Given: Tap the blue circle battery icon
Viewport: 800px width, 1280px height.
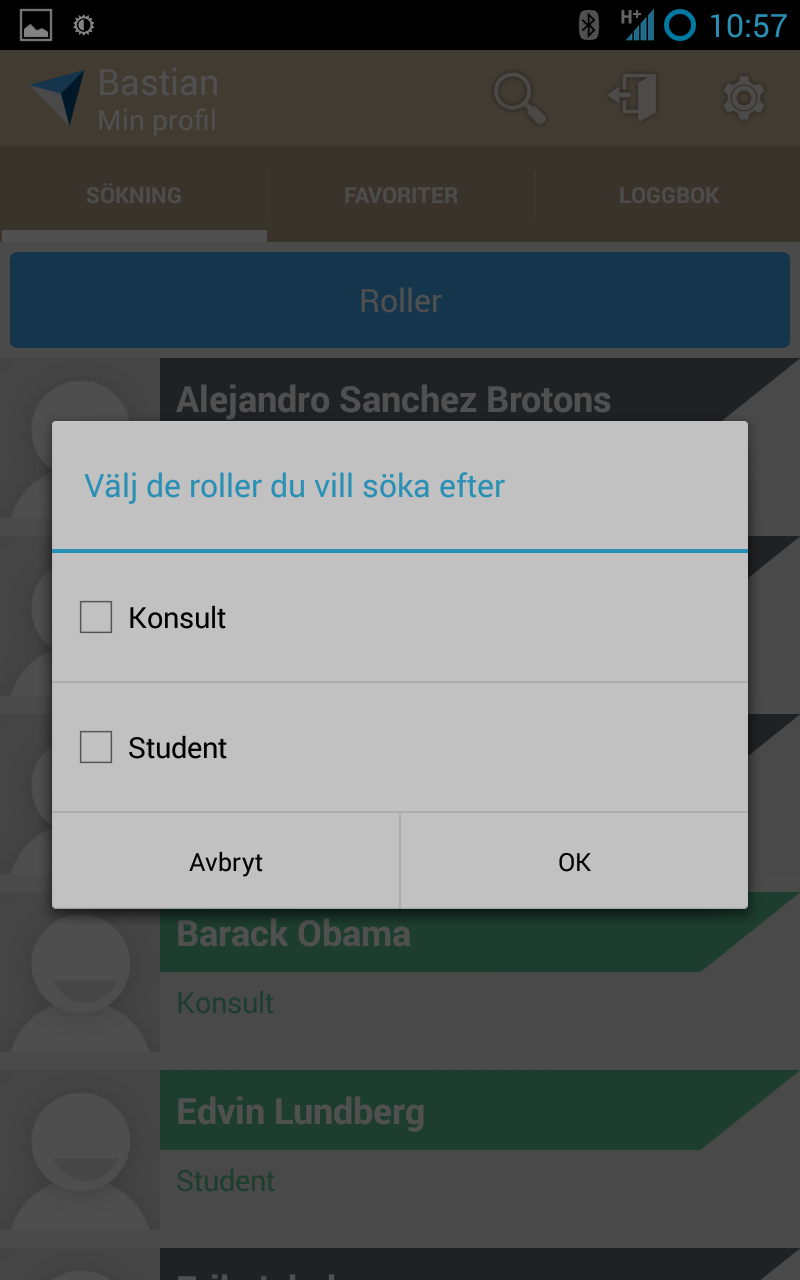Looking at the screenshot, I should [x=680, y=25].
